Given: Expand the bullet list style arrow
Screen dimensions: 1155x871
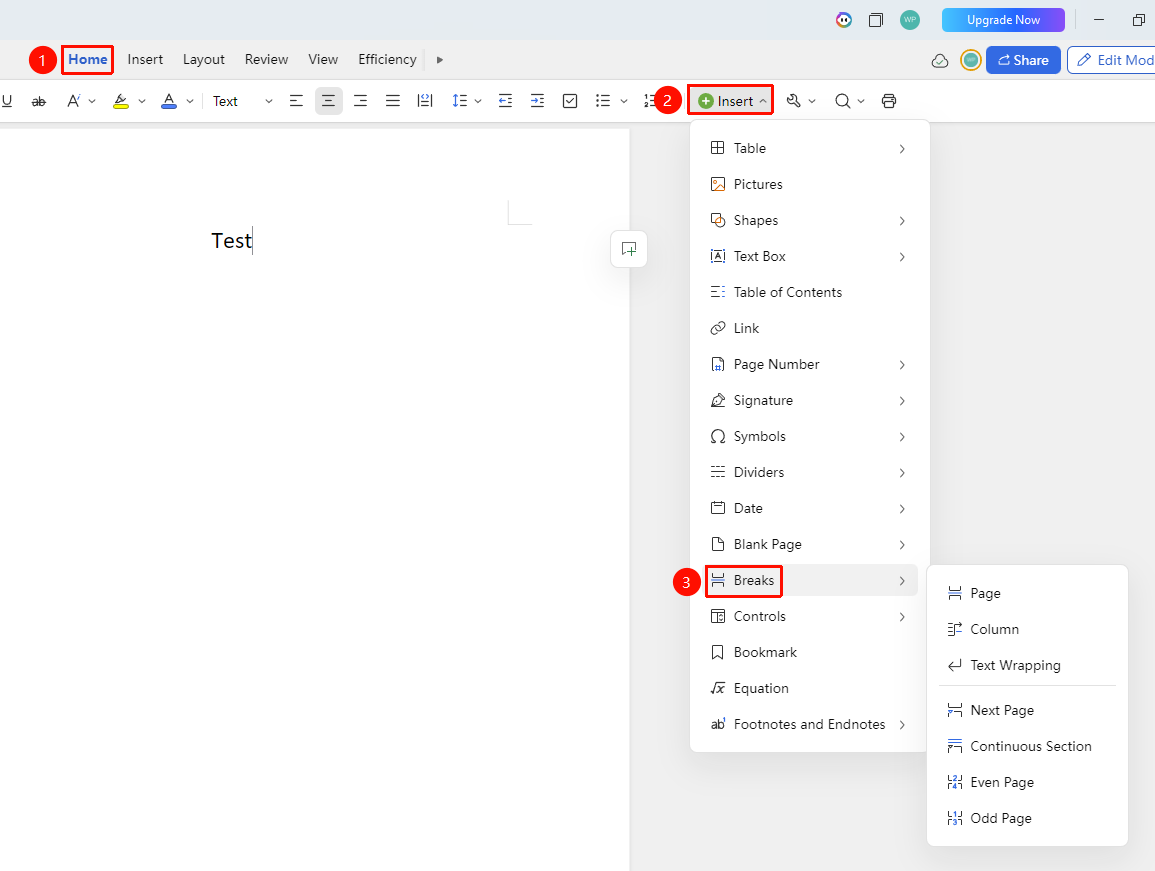Looking at the screenshot, I should point(624,102).
